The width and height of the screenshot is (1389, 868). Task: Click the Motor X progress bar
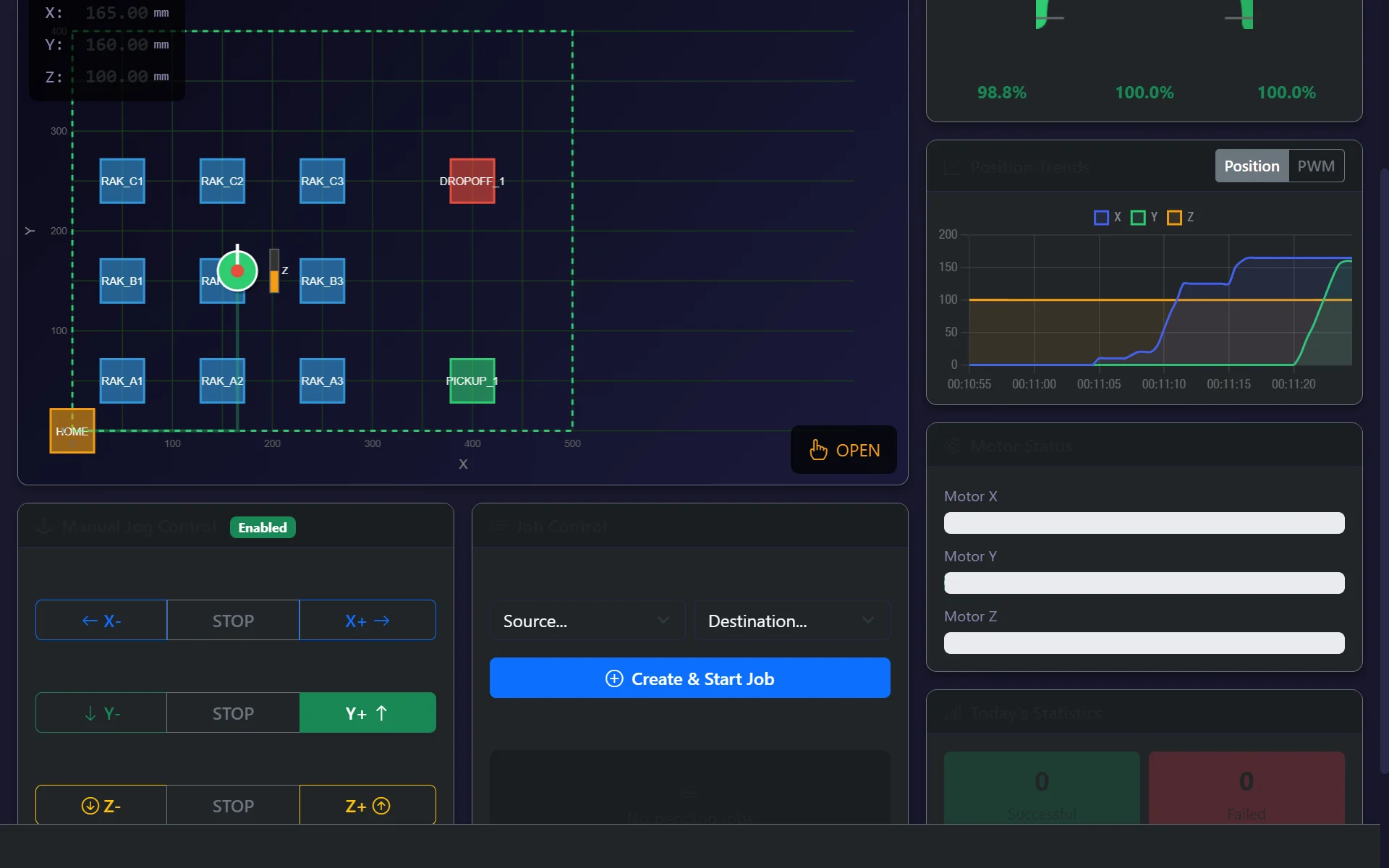pyautogui.click(x=1144, y=523)
